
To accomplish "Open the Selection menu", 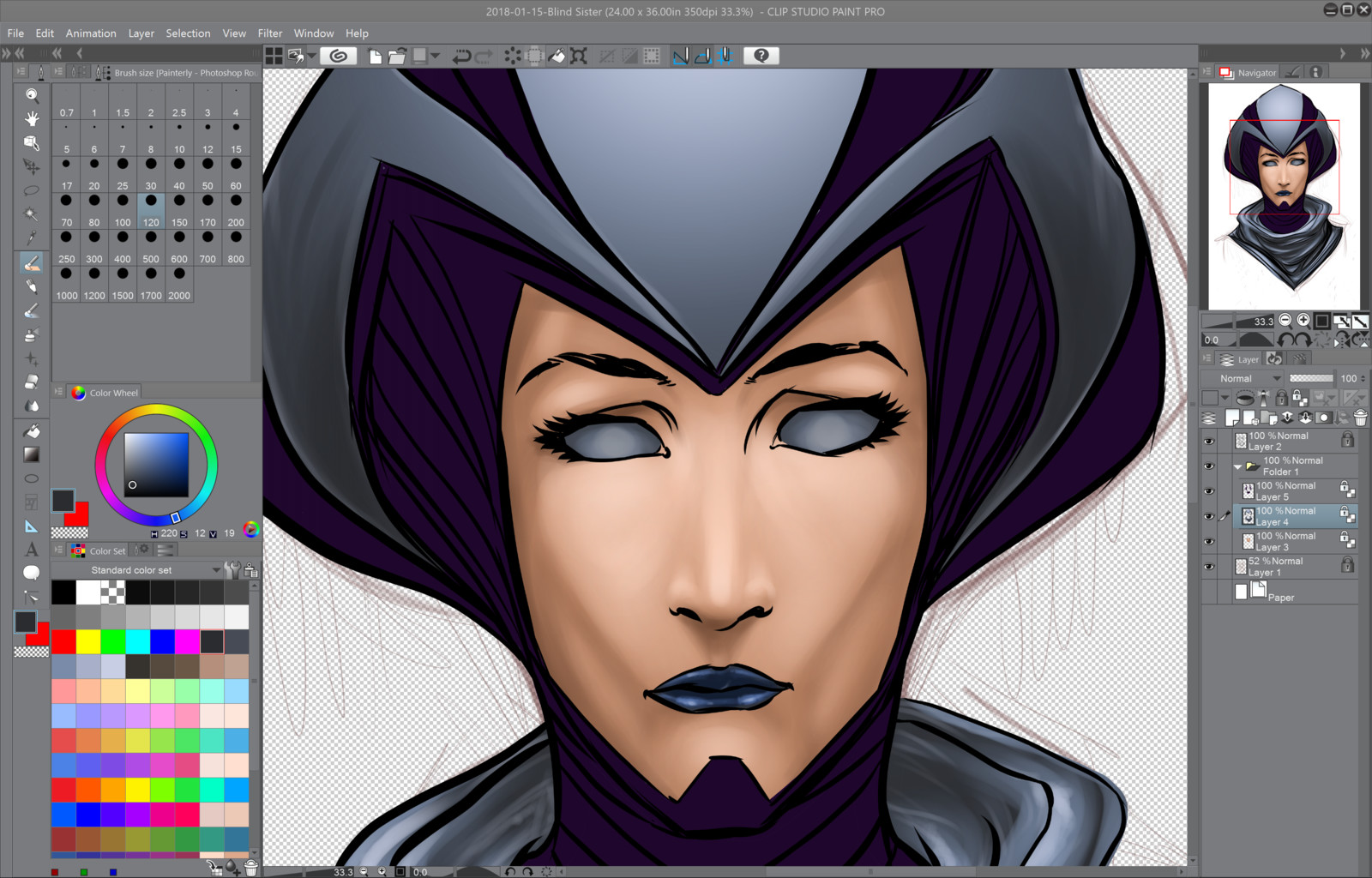I will coord(188,33).
